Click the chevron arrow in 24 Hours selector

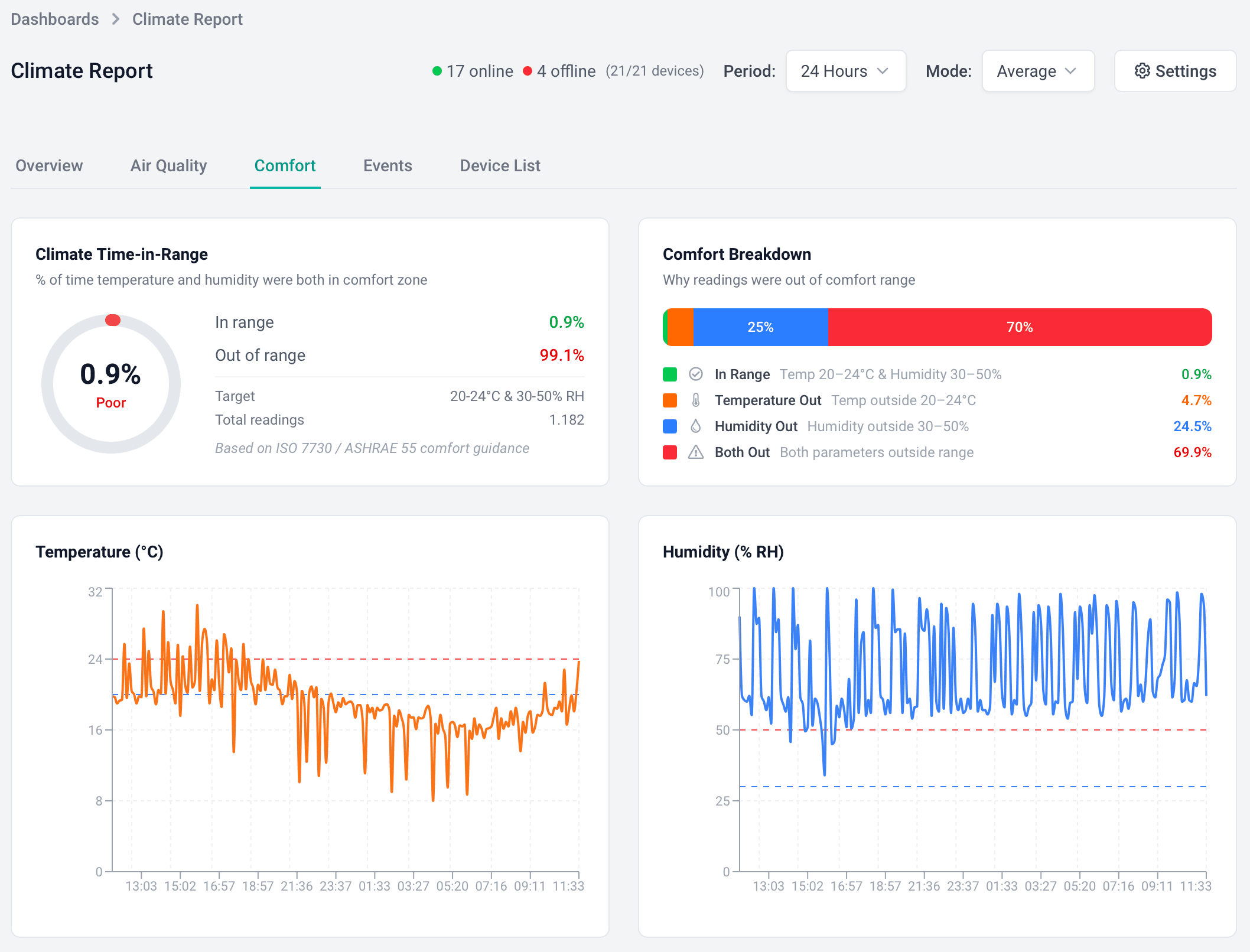coord(883,71)
